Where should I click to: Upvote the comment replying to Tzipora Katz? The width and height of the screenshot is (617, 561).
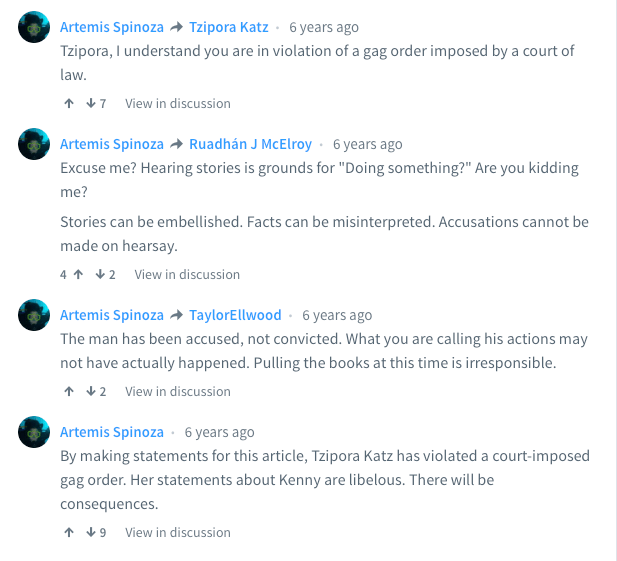(69, 103)
